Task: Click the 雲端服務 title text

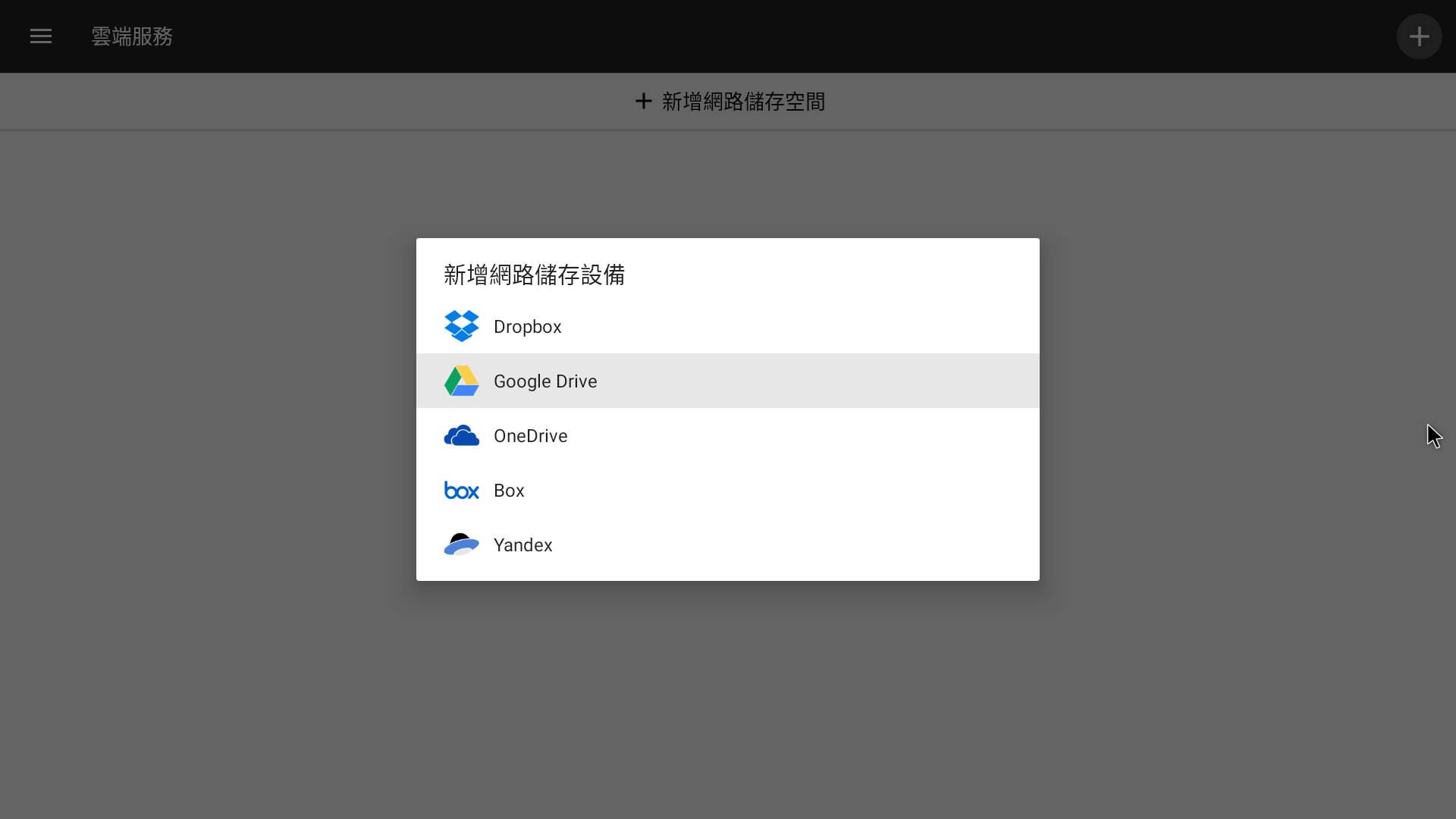Action: pyautogui.click(x=132, y=36)
